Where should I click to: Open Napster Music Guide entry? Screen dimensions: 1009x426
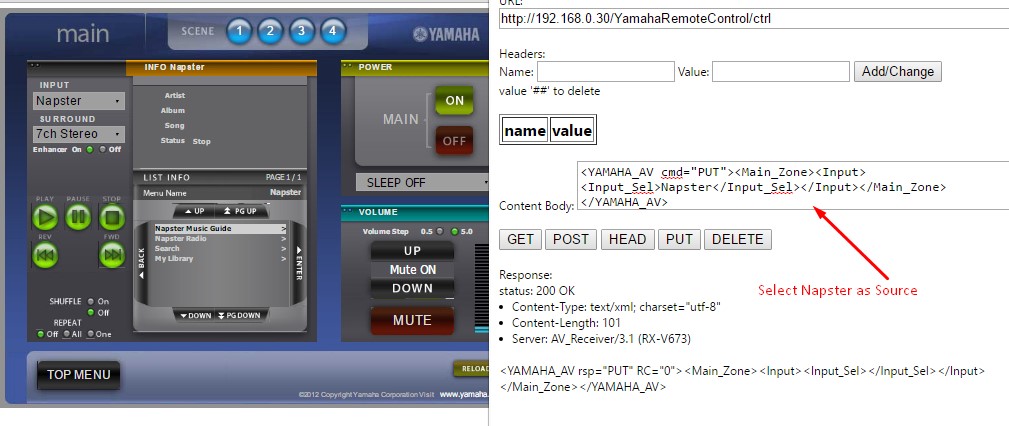(221, 228)
